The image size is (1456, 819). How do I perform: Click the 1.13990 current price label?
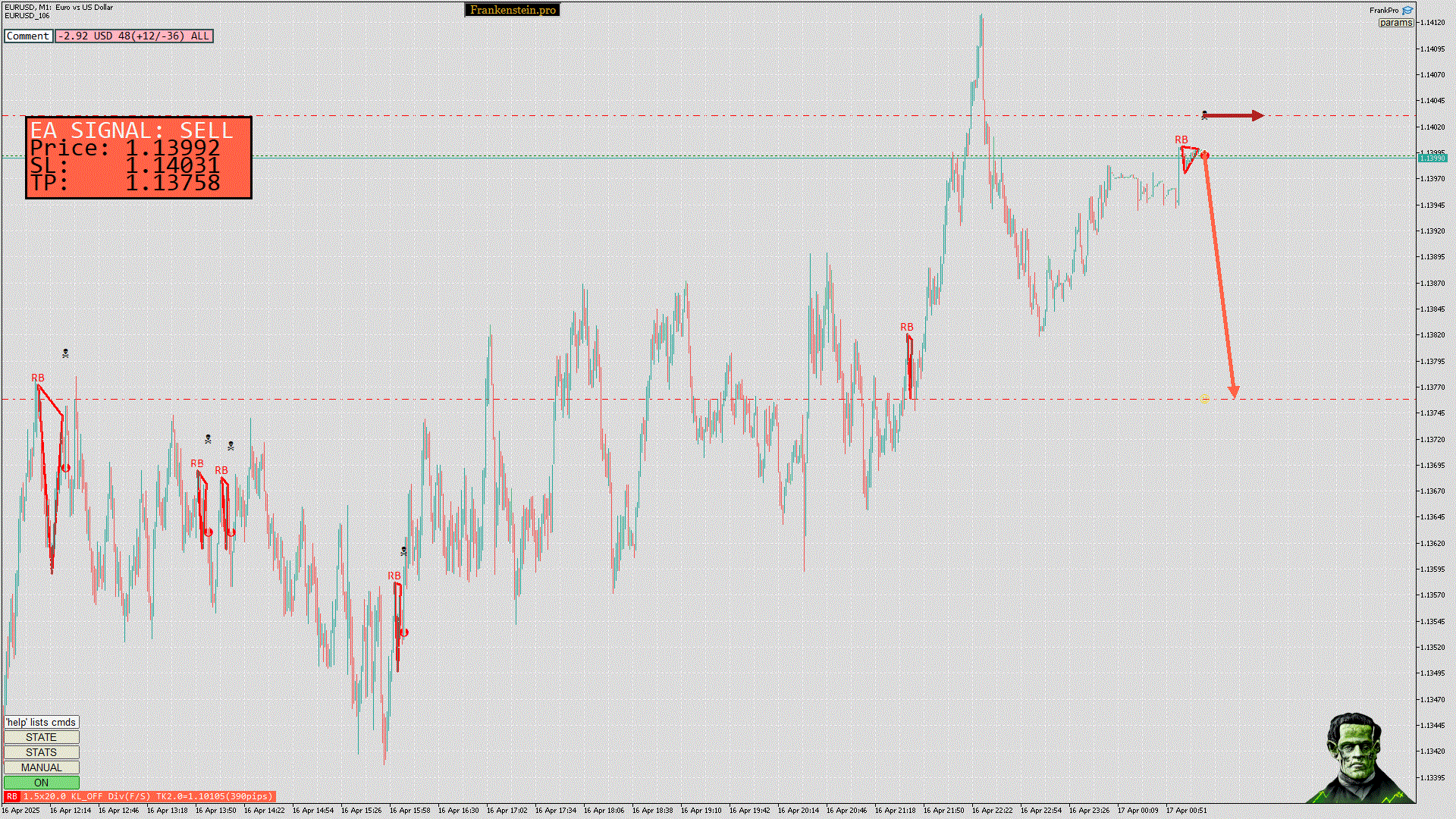point(1432,158)
